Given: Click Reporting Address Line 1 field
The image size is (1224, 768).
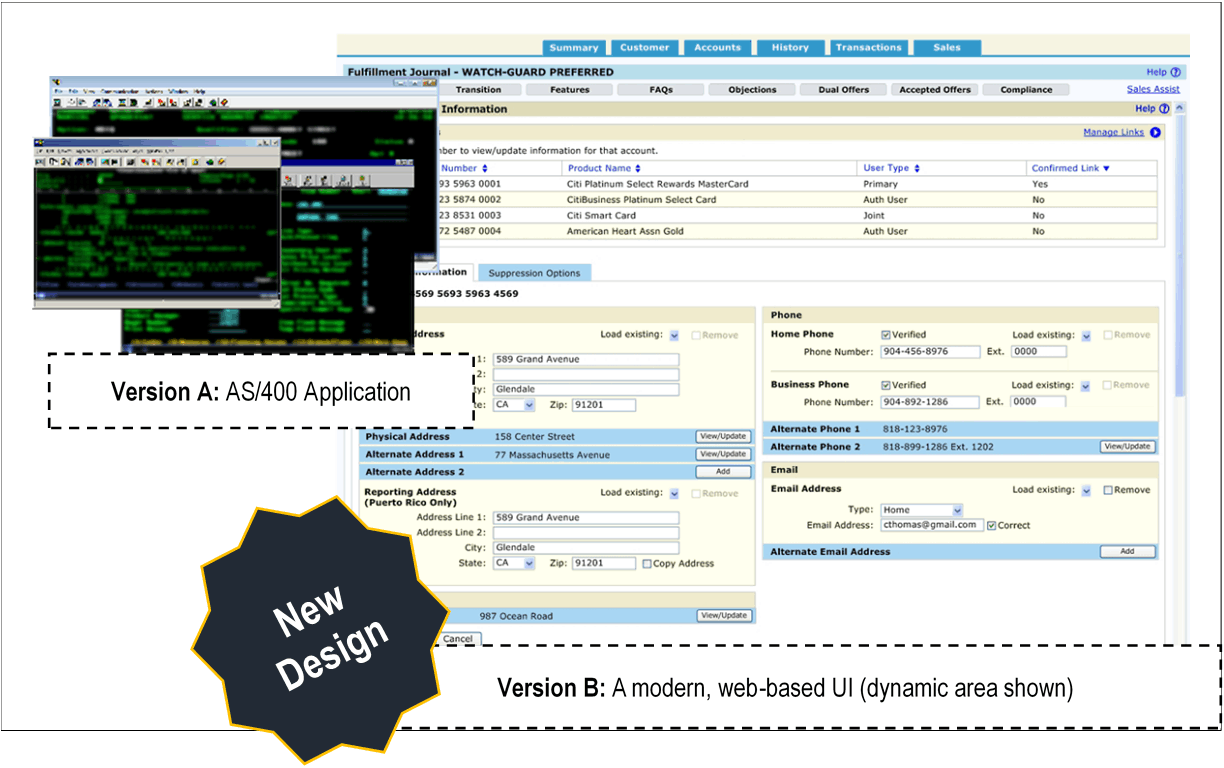Looking at the screenshot, I should tap(586, 518).
